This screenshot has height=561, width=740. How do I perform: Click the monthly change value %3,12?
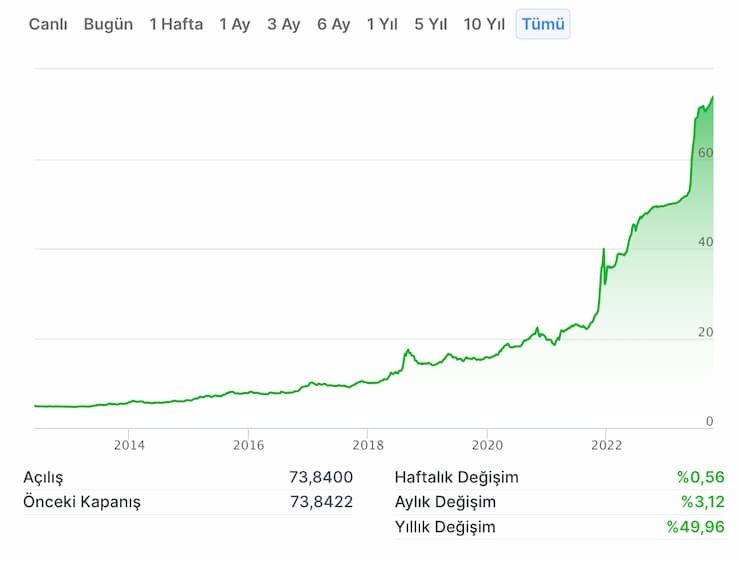(703, 502)
